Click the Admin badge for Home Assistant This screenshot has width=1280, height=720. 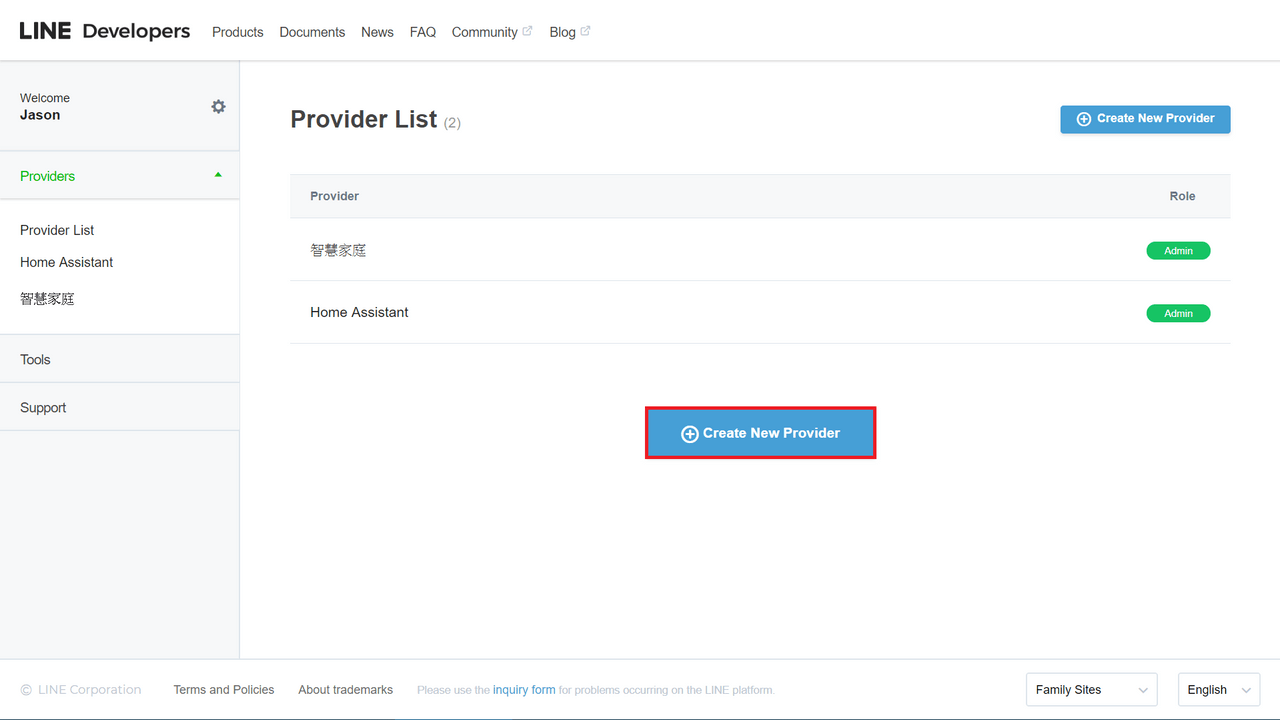coord(1178,313)
